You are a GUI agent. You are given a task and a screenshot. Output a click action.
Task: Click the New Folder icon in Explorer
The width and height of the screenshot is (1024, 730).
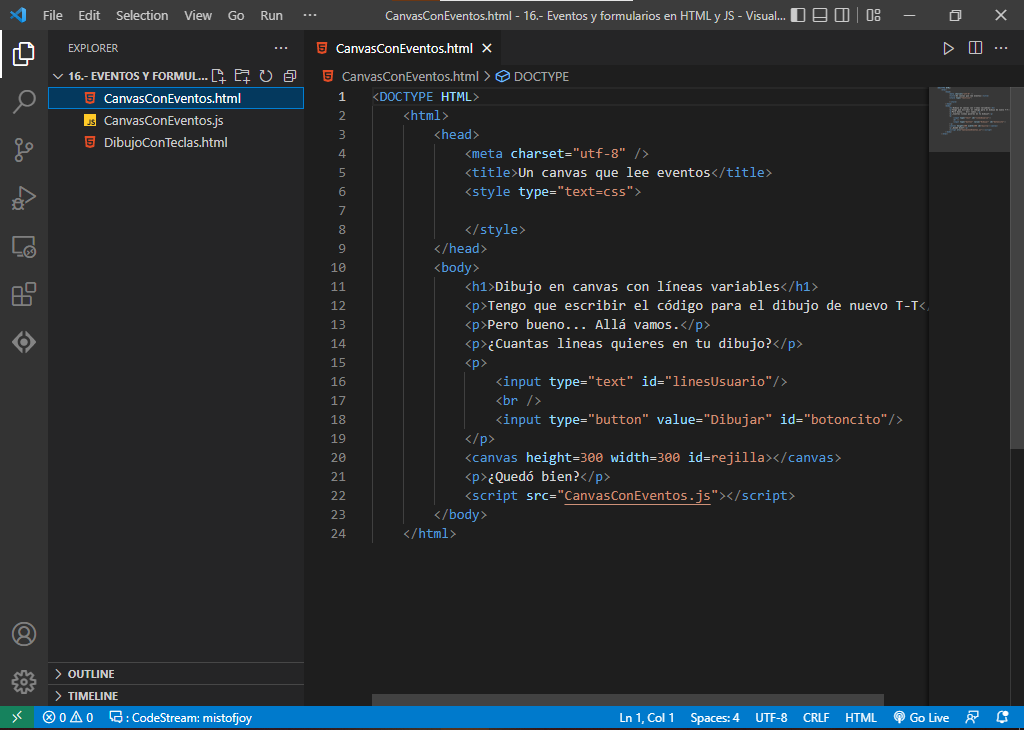click(240, 75)
